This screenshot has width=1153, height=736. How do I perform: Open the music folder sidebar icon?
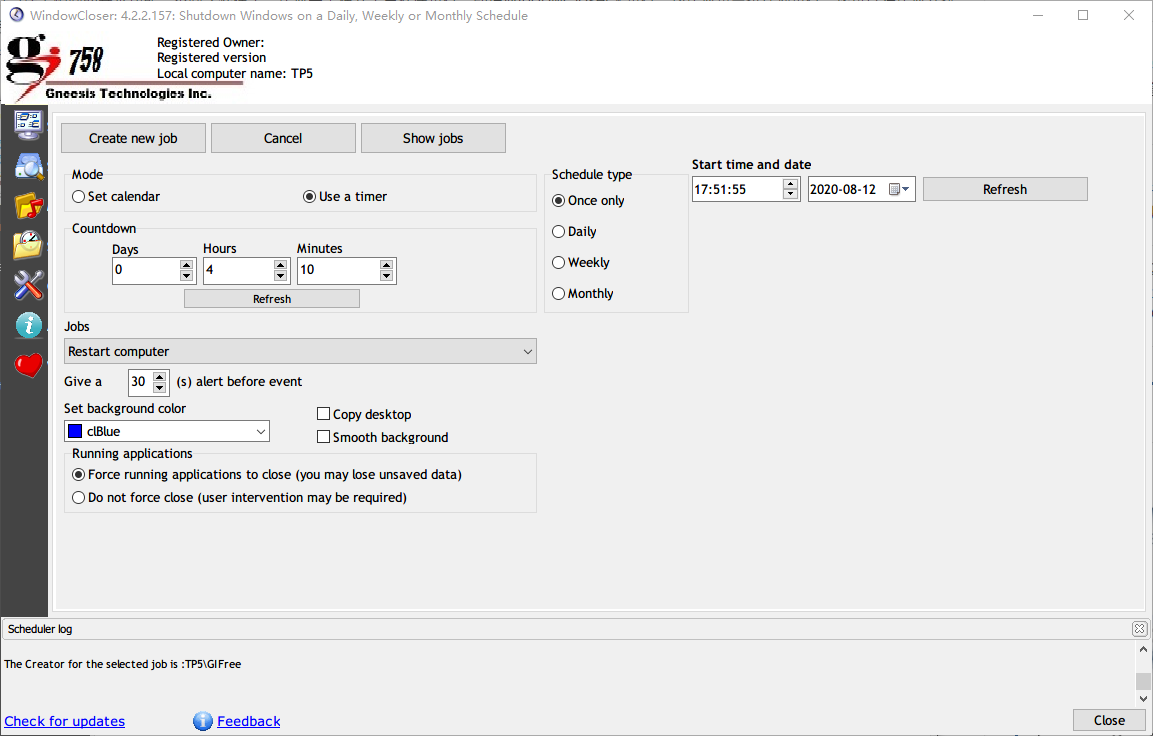[x=29, y=207]
